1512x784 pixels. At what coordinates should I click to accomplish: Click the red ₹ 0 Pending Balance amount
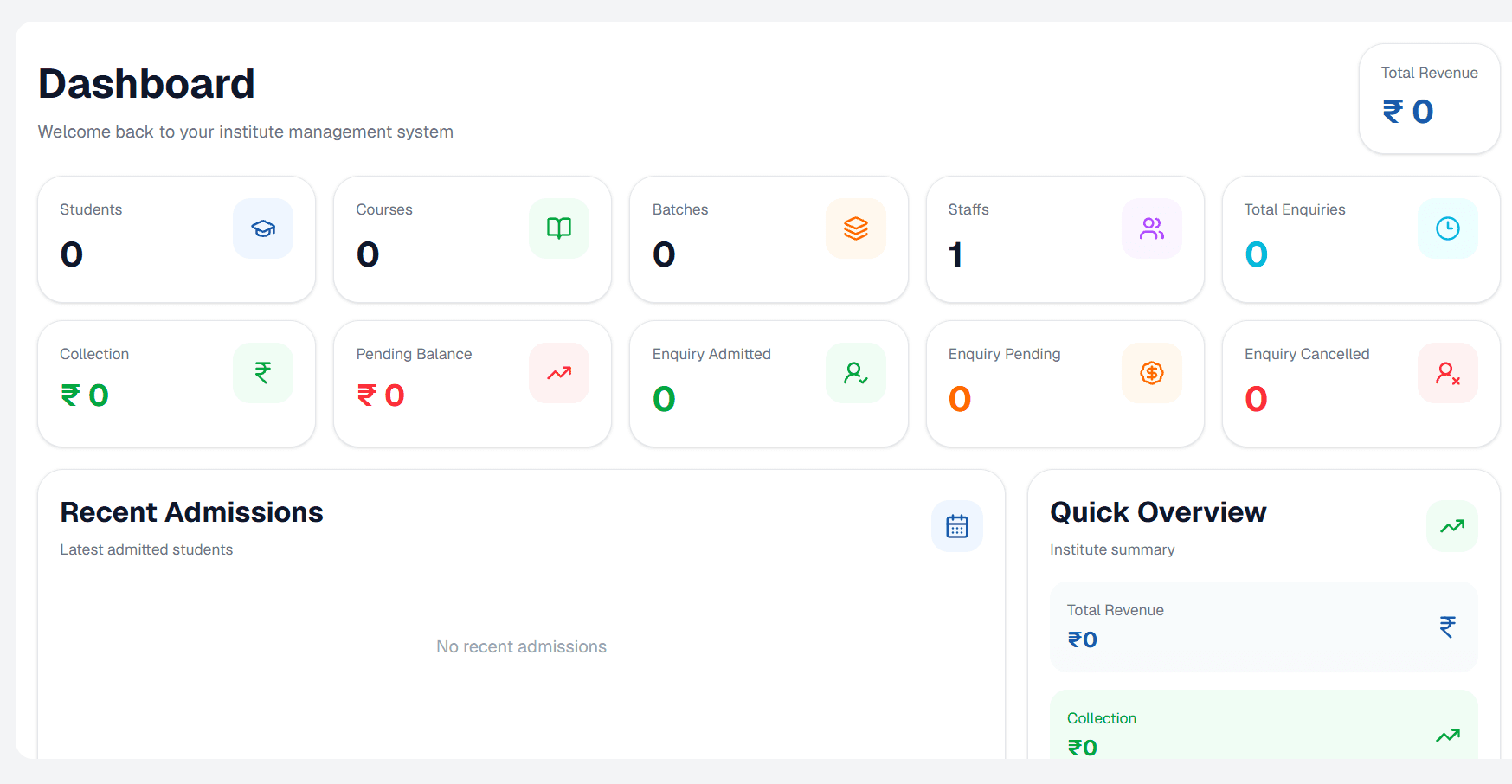pyautogui.click(x=381, y=395)
